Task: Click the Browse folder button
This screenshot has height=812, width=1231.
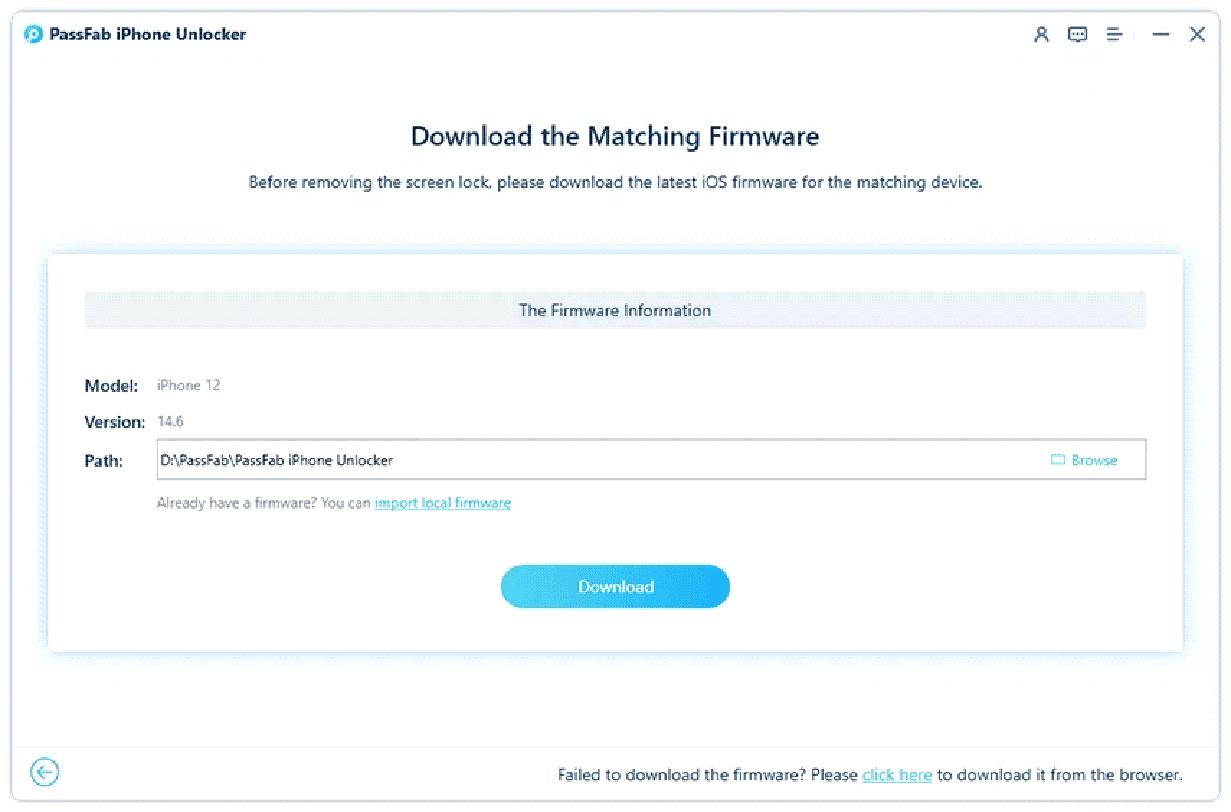Action: point(1084,460)
